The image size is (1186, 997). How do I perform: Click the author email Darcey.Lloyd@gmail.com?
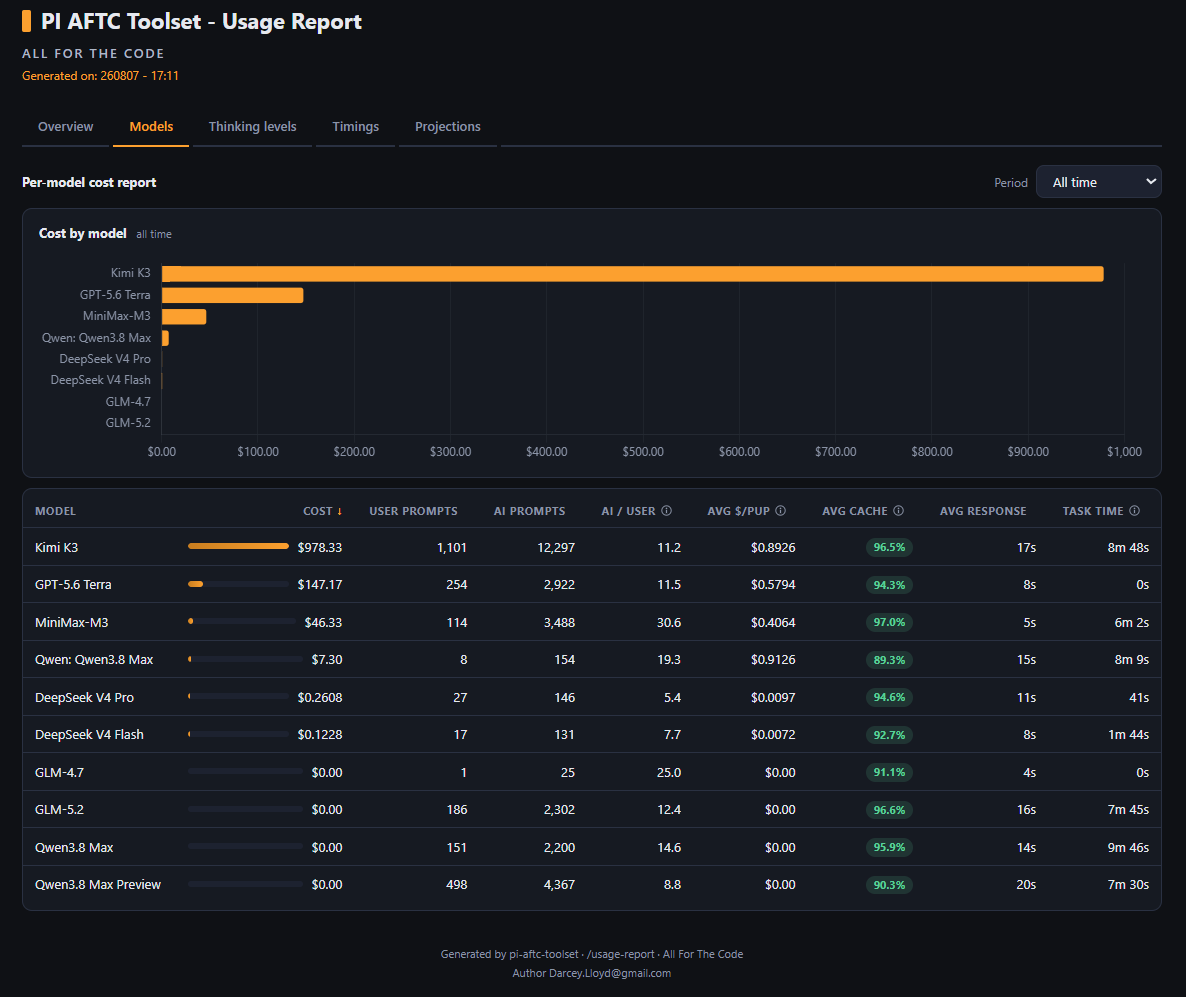click(x=610, y=973)
